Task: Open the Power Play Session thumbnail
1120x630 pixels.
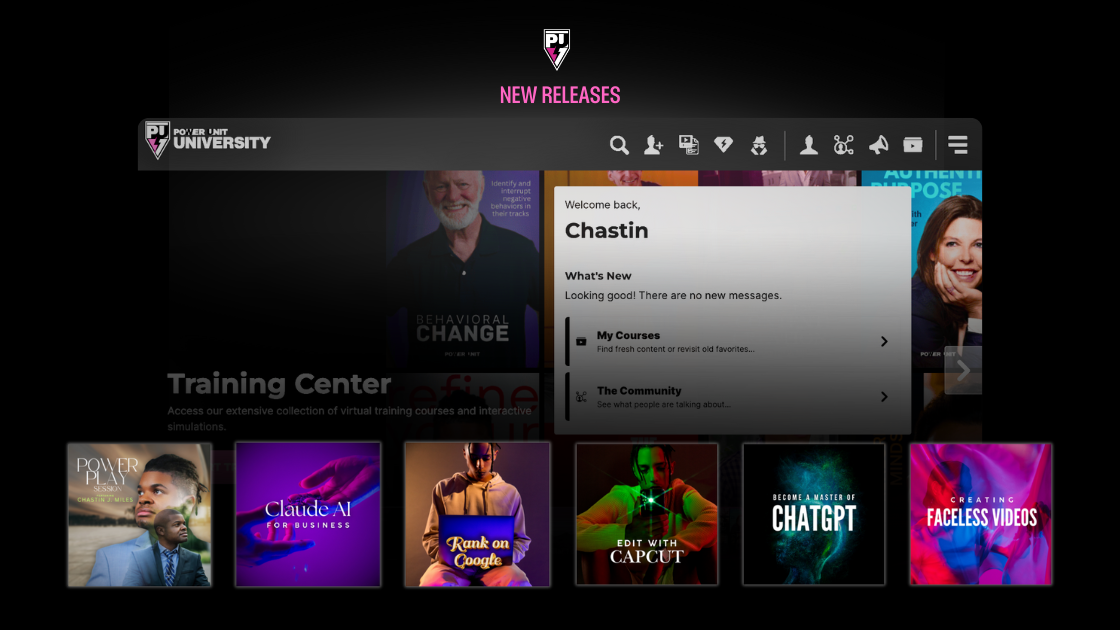Action: click(139, 514)
